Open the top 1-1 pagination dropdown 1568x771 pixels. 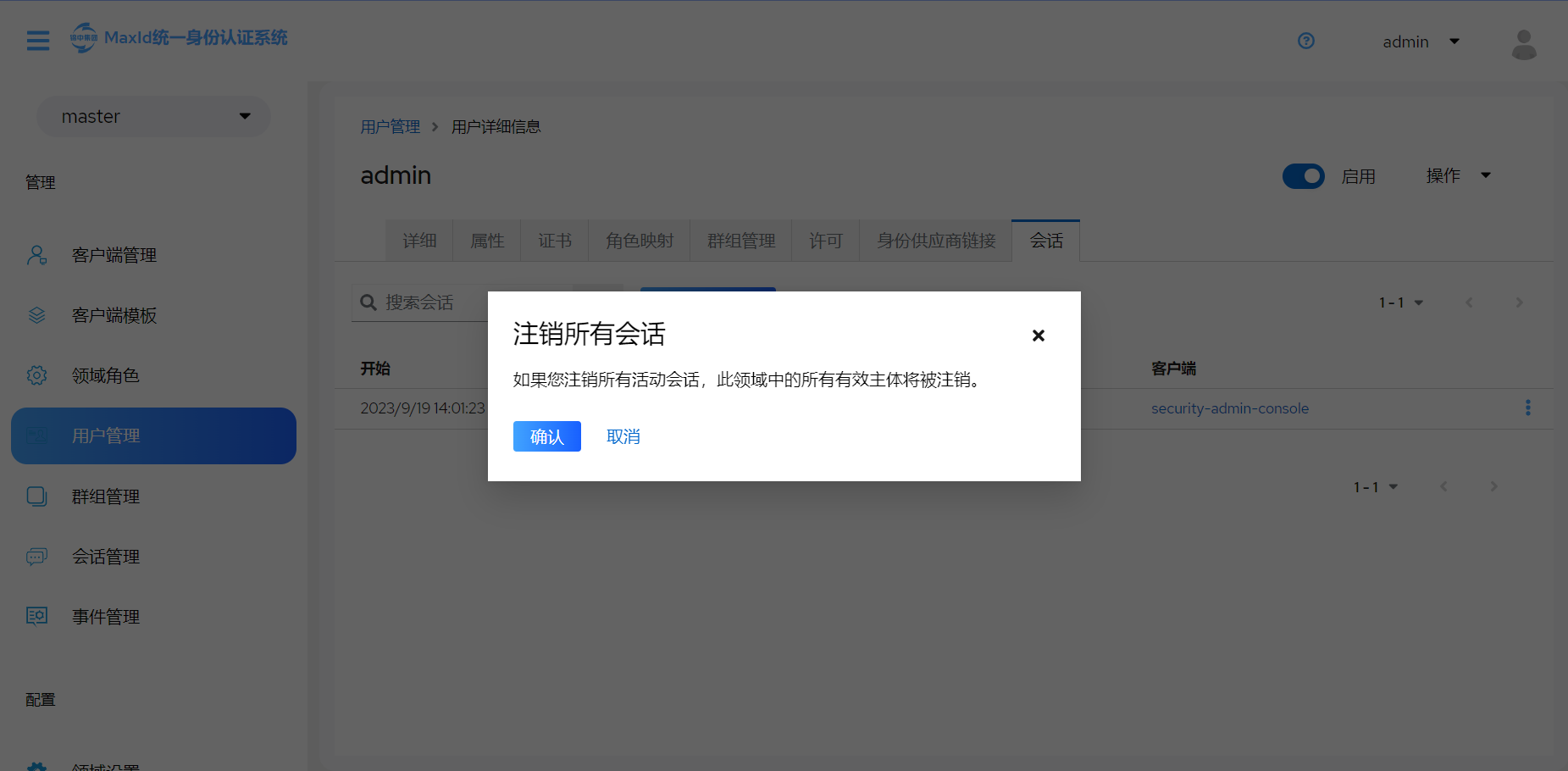point(1401,302)
